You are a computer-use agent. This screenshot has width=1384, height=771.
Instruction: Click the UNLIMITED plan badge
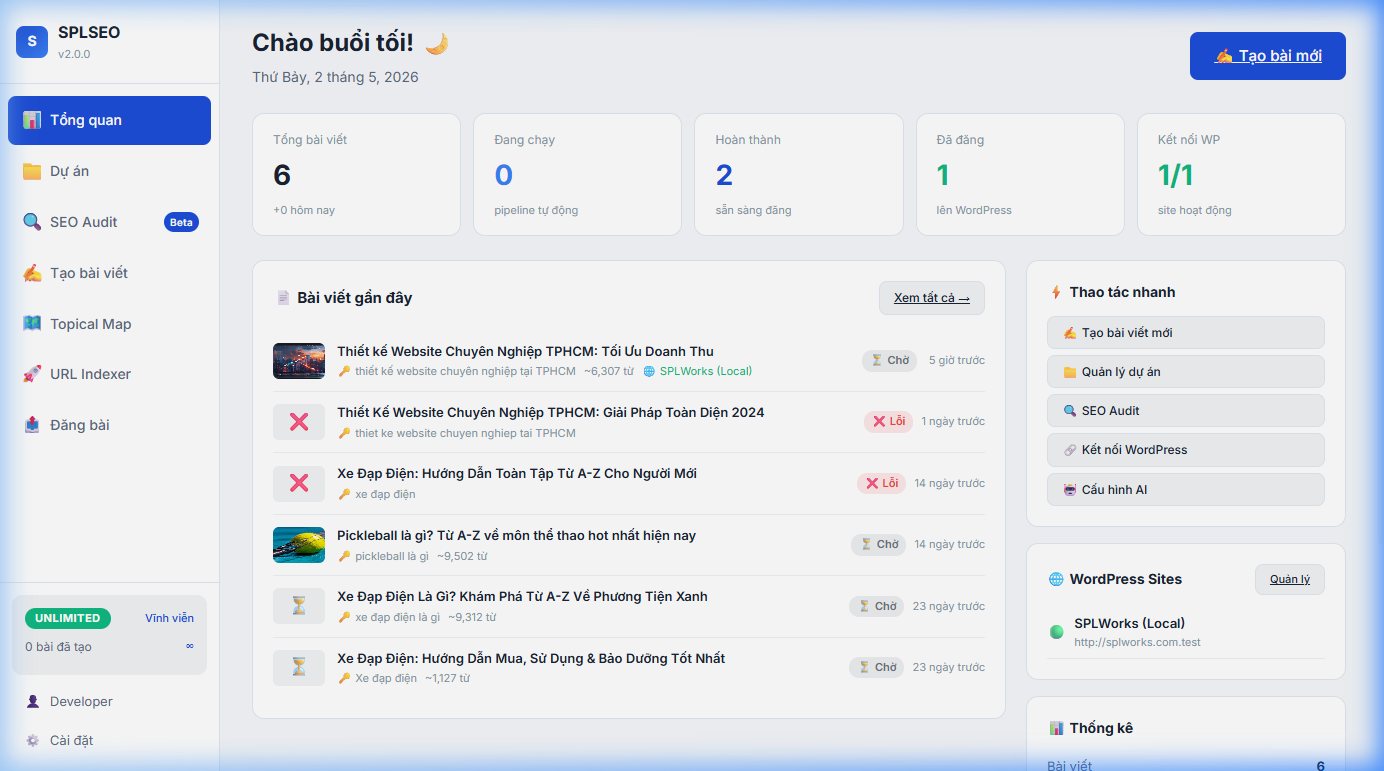[68, 618]
